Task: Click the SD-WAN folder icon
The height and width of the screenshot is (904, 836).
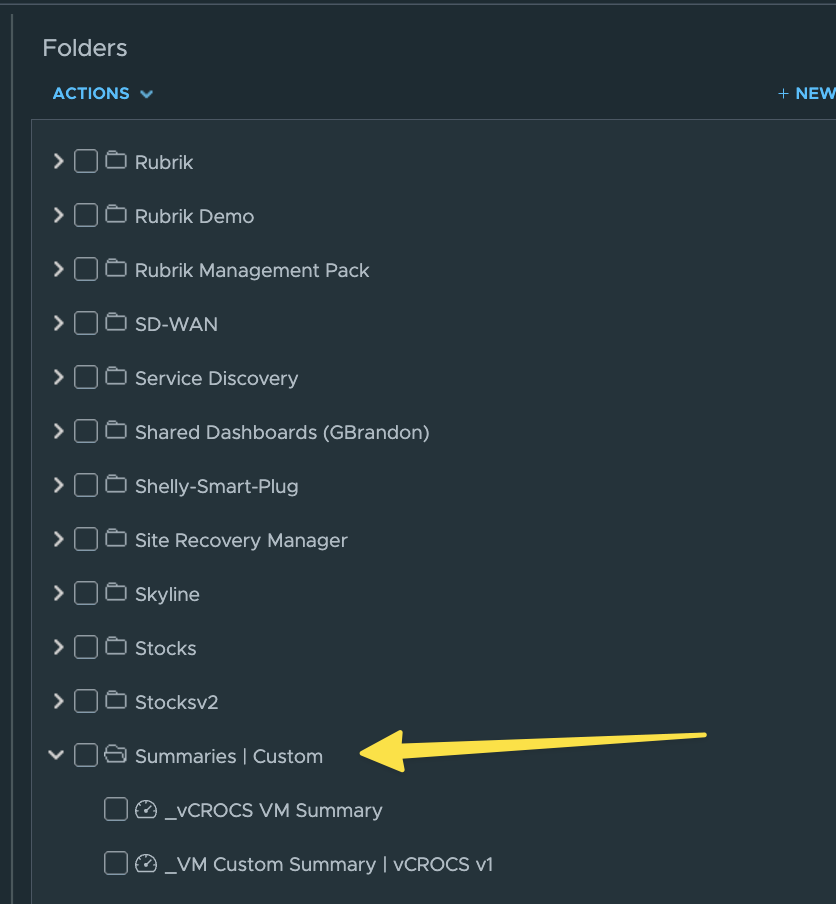Action: click(117, 323)
